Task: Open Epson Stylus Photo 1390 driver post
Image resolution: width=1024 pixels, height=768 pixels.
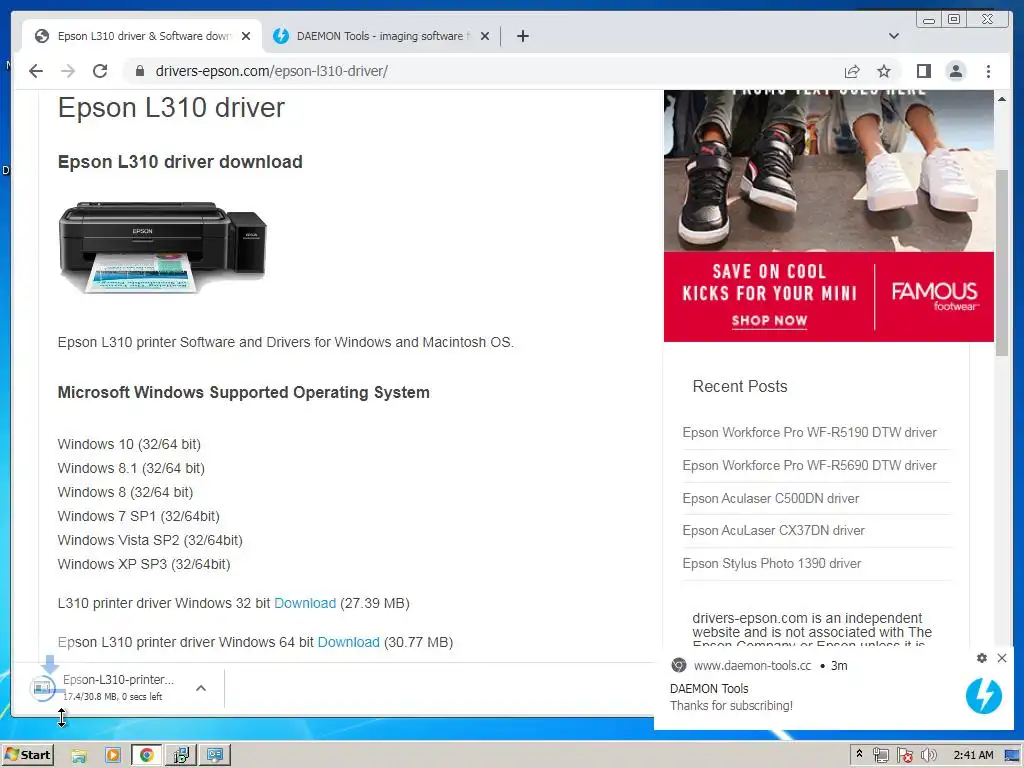Action: (x=772, y=564)
